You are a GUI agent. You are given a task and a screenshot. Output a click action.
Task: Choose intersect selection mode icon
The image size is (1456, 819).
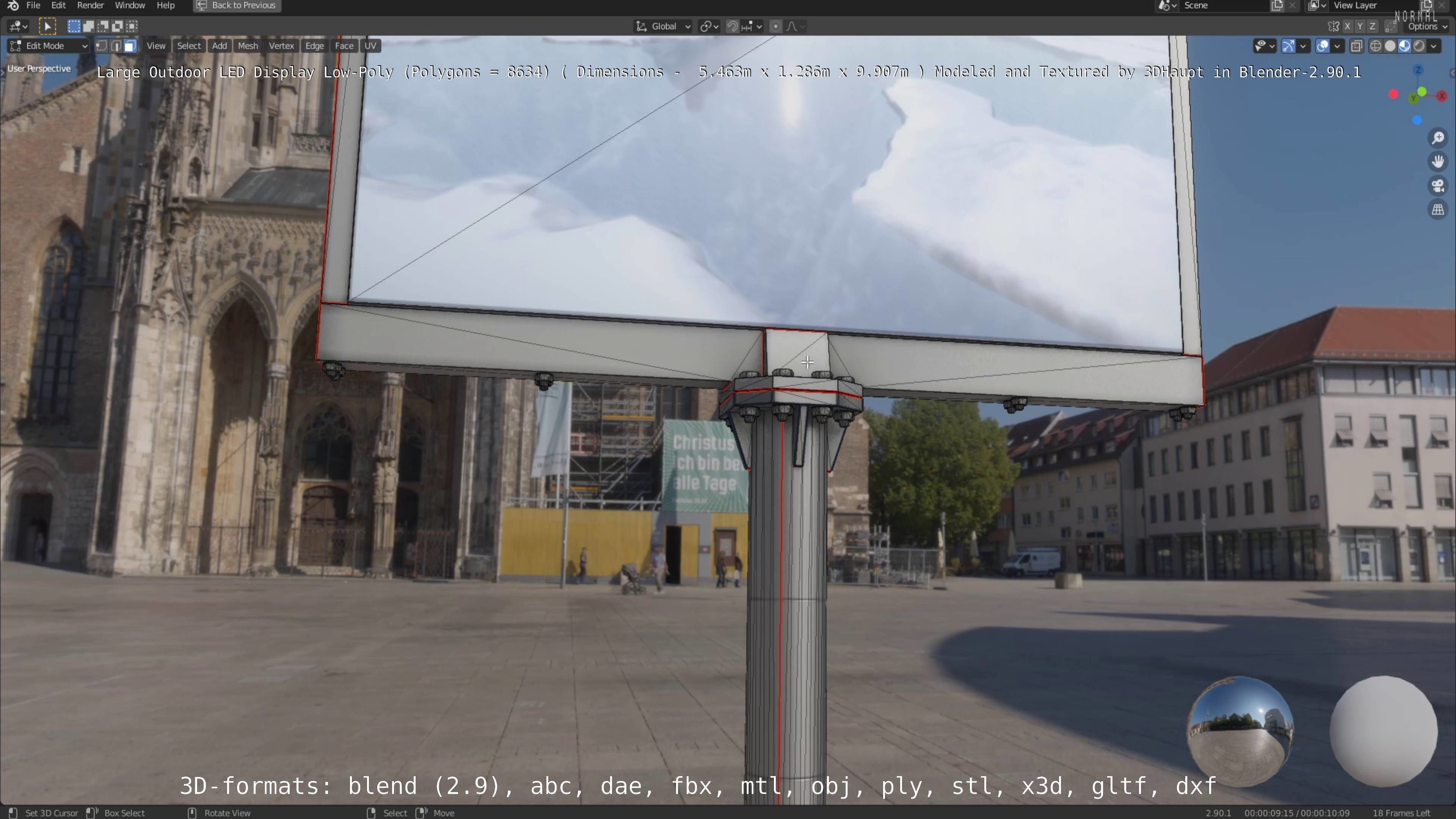132,26
